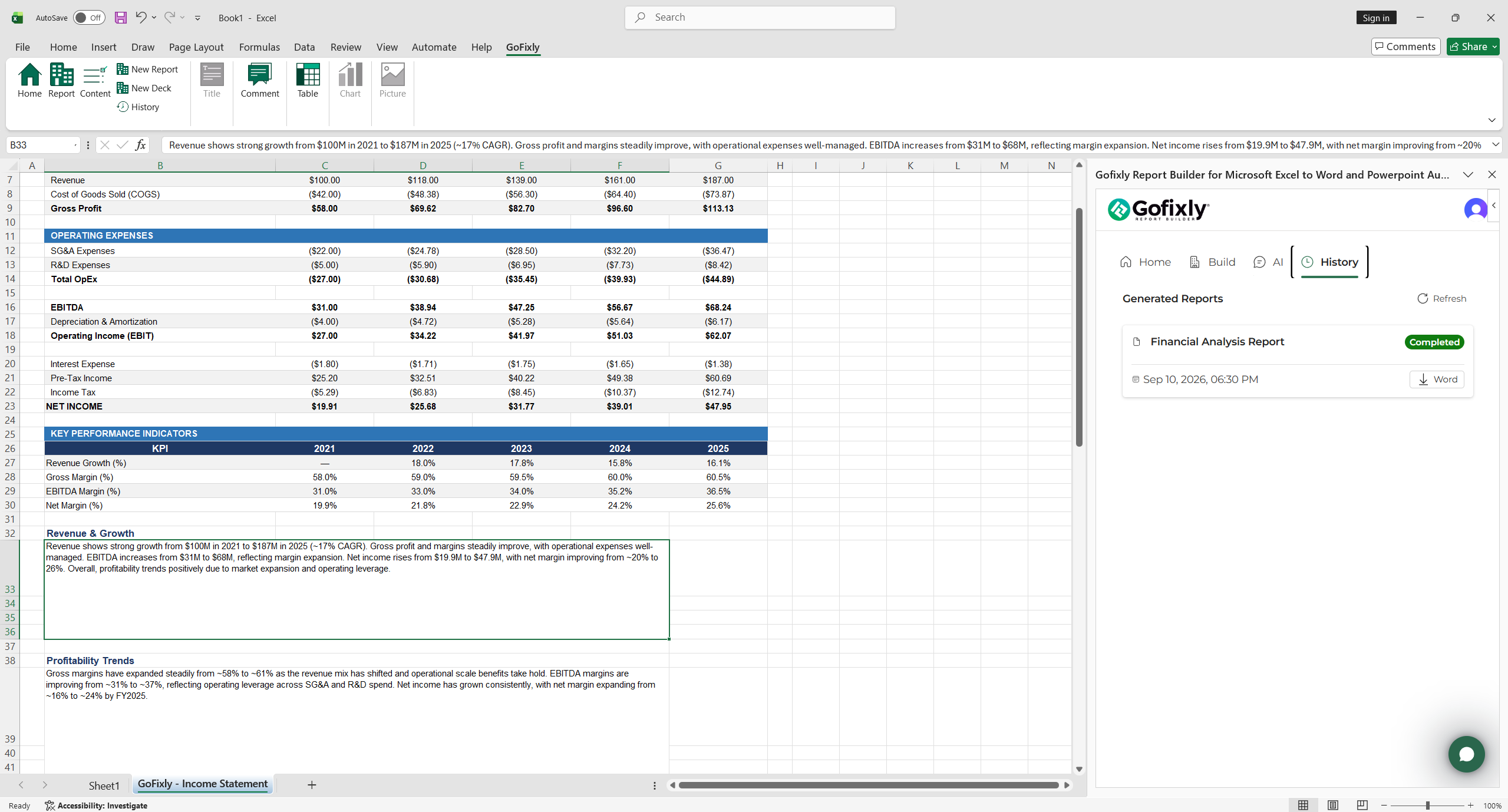Open the File menu
Viewport: 1508px width, 812px height.
pos(22,47)
